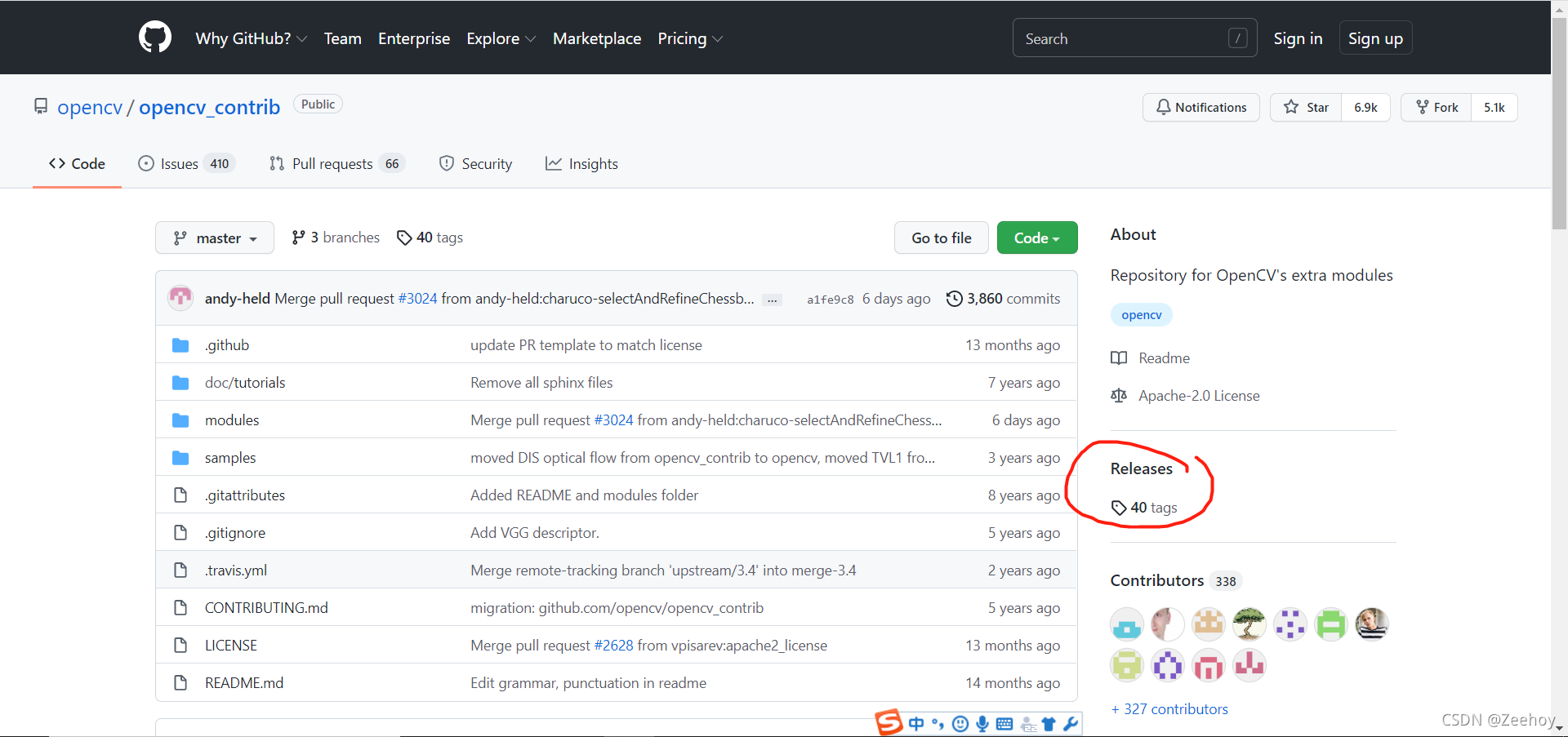Open pull request #2628 link in LICENSE row
Image resolution: width=1568 pixels, height=737 pixels.
point(613,646)
